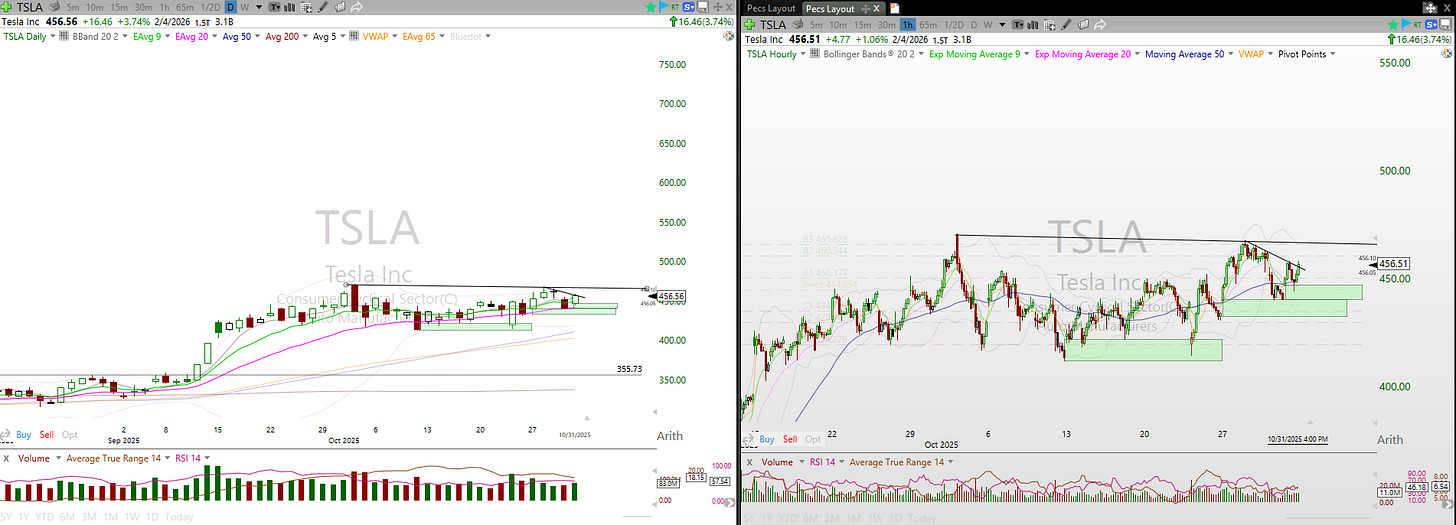Viewport: 1456px width, 525px height.
Task: Open the news icon next to TSLA in left chart
Action: pos(55,7)
